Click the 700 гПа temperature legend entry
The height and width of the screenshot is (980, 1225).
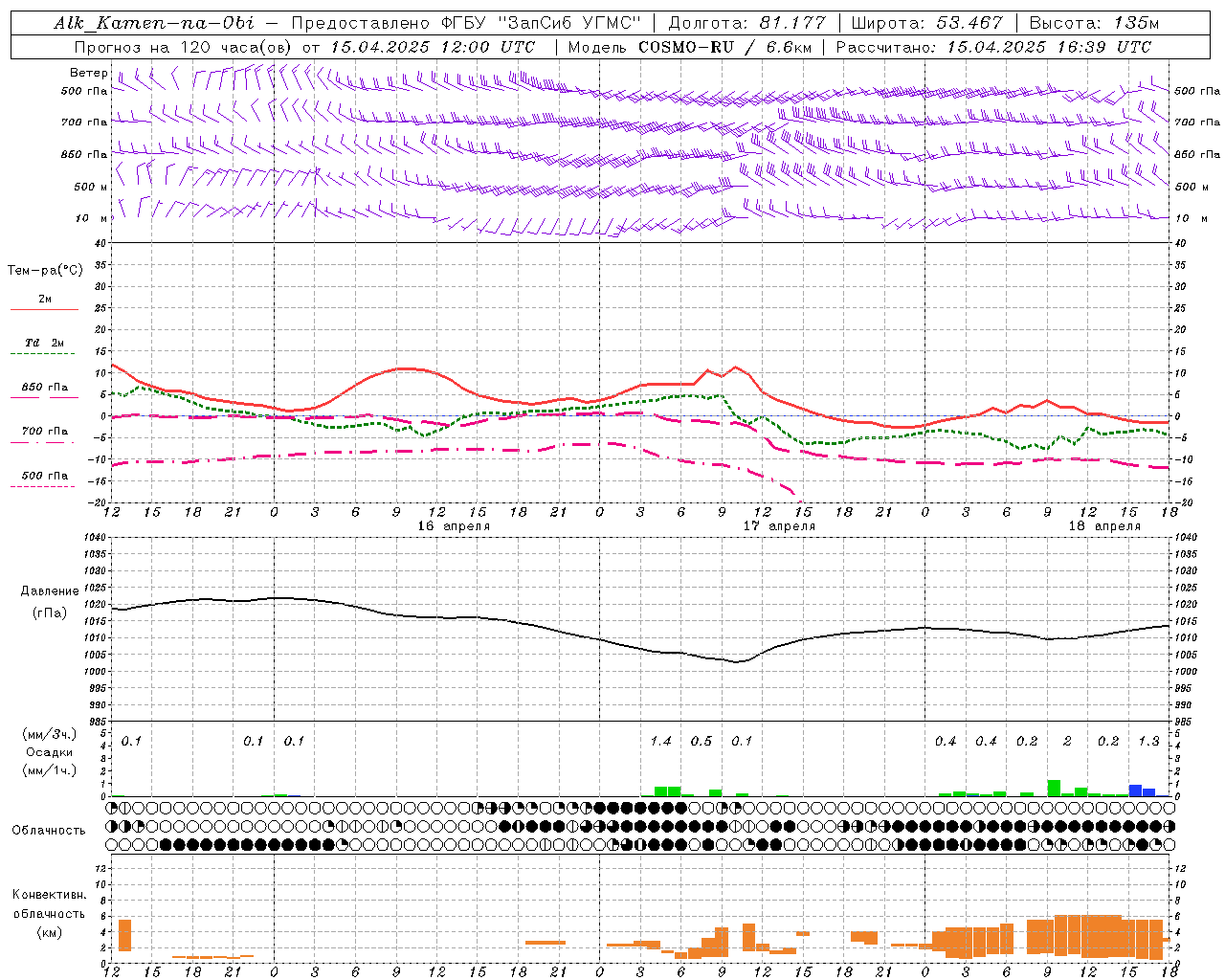(x=45, y=432)
